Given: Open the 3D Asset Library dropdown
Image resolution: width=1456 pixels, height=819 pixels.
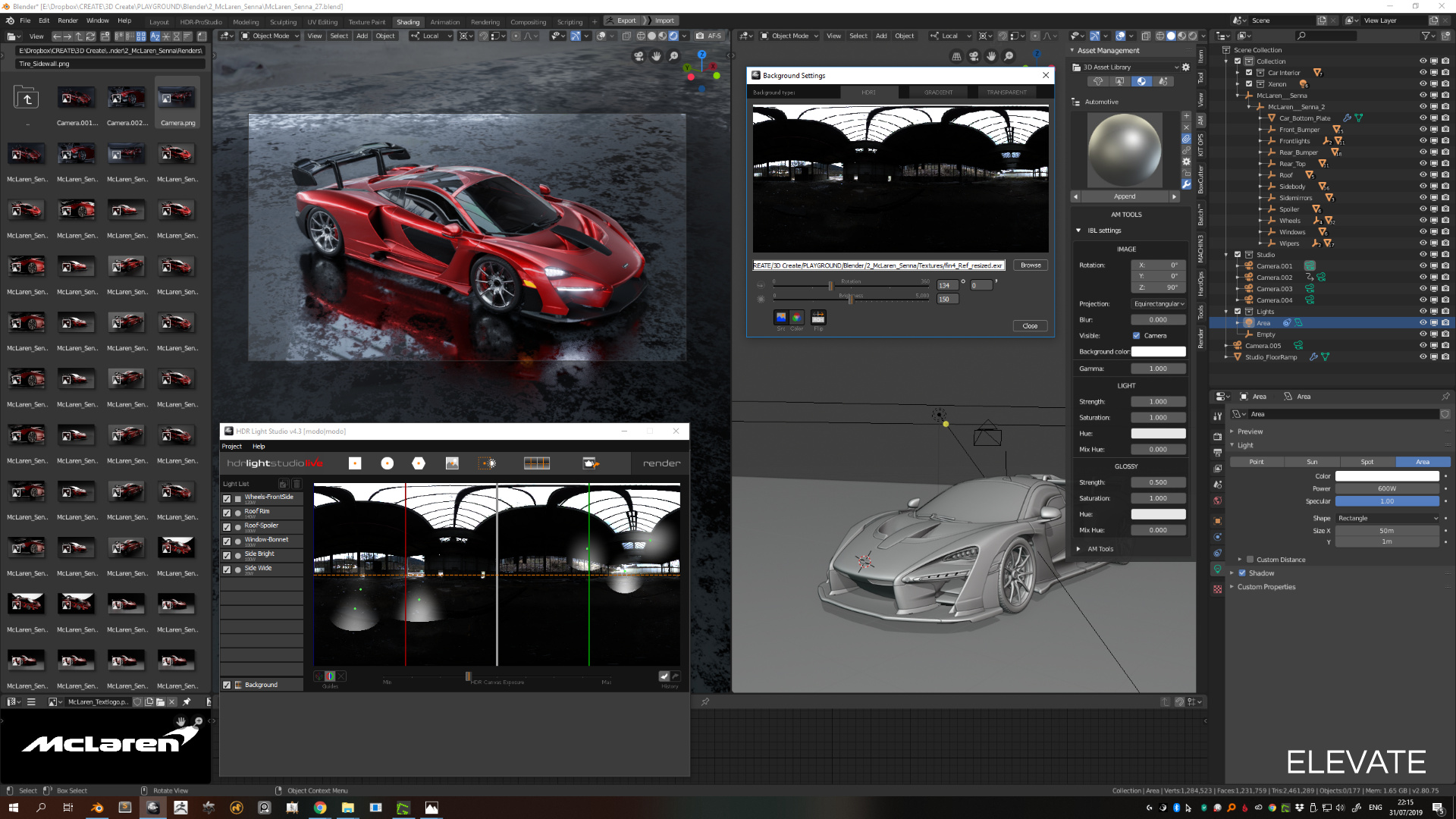Looking at the screenshot, I should [1125, 67].
